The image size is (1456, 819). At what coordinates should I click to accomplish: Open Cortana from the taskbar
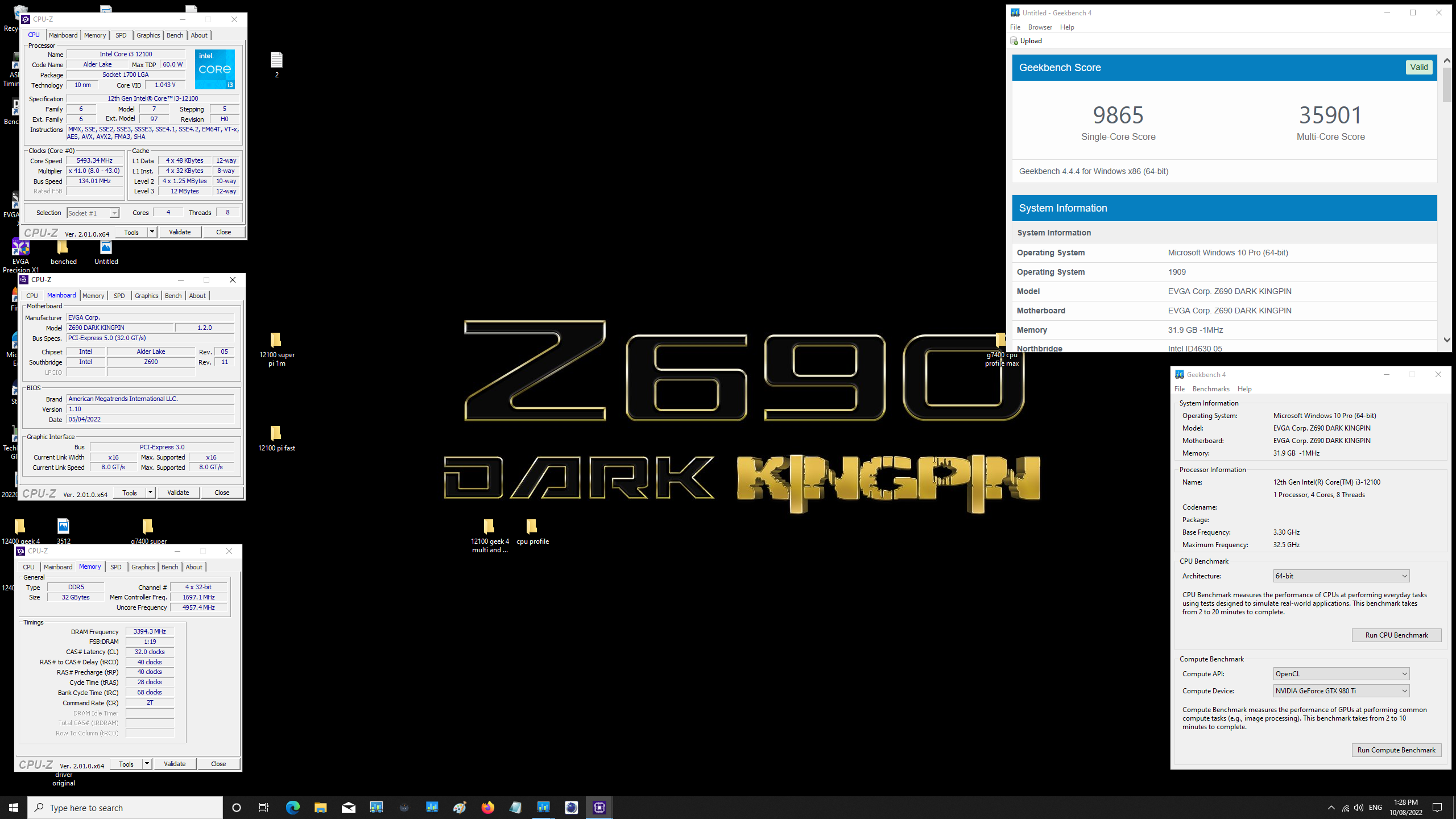[237, 807]
